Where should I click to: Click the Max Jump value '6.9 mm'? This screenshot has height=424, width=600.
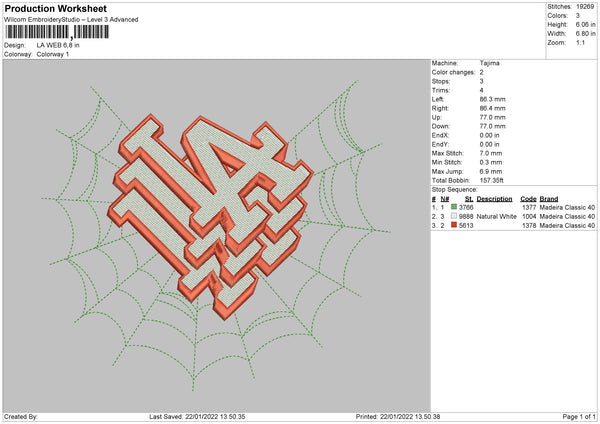coord(491,172)
